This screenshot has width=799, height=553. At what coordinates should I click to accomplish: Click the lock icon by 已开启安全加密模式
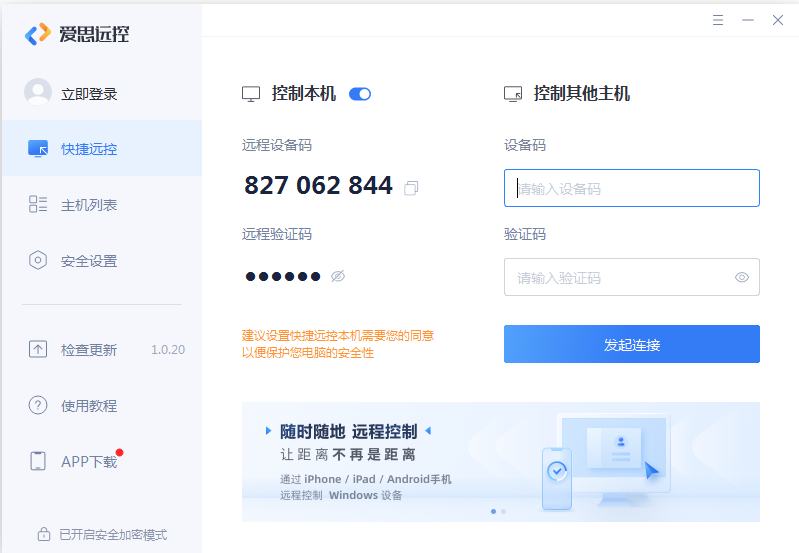coord(44,534)
